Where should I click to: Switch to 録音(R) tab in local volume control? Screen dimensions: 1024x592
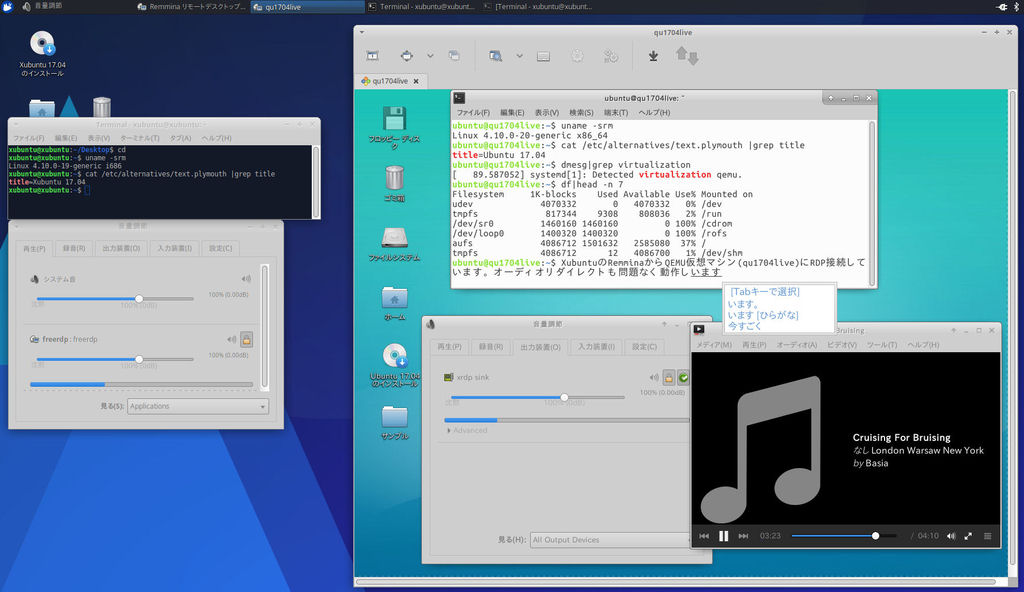(74, 248)
